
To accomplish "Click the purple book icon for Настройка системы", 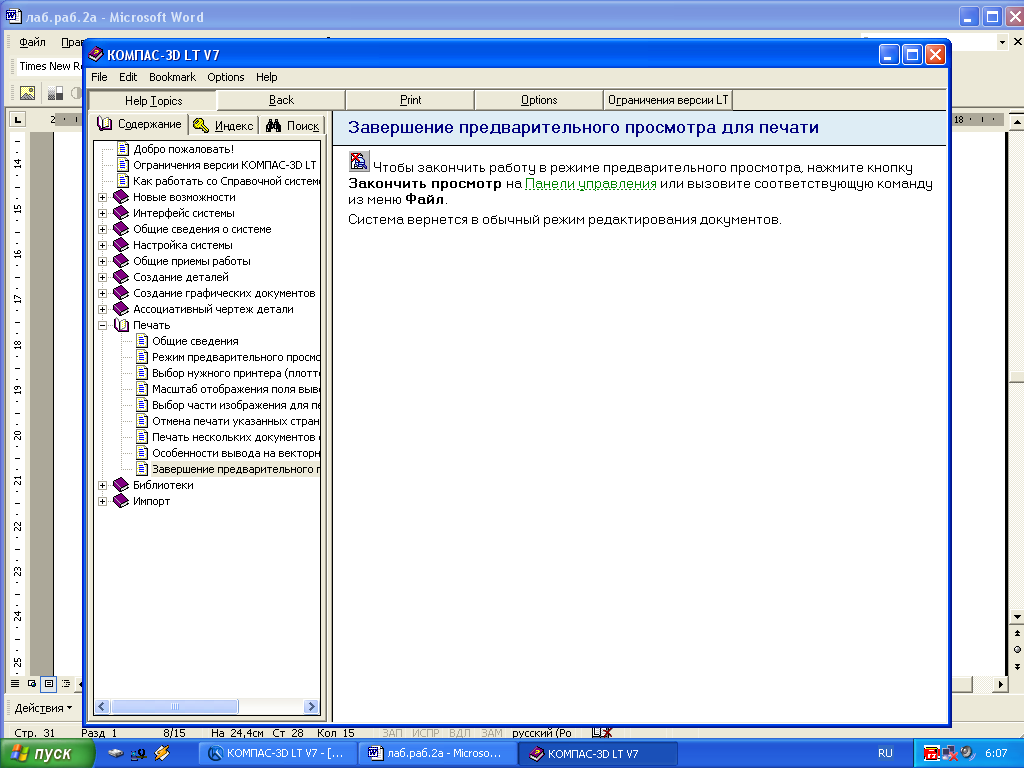I will point(121,245).
